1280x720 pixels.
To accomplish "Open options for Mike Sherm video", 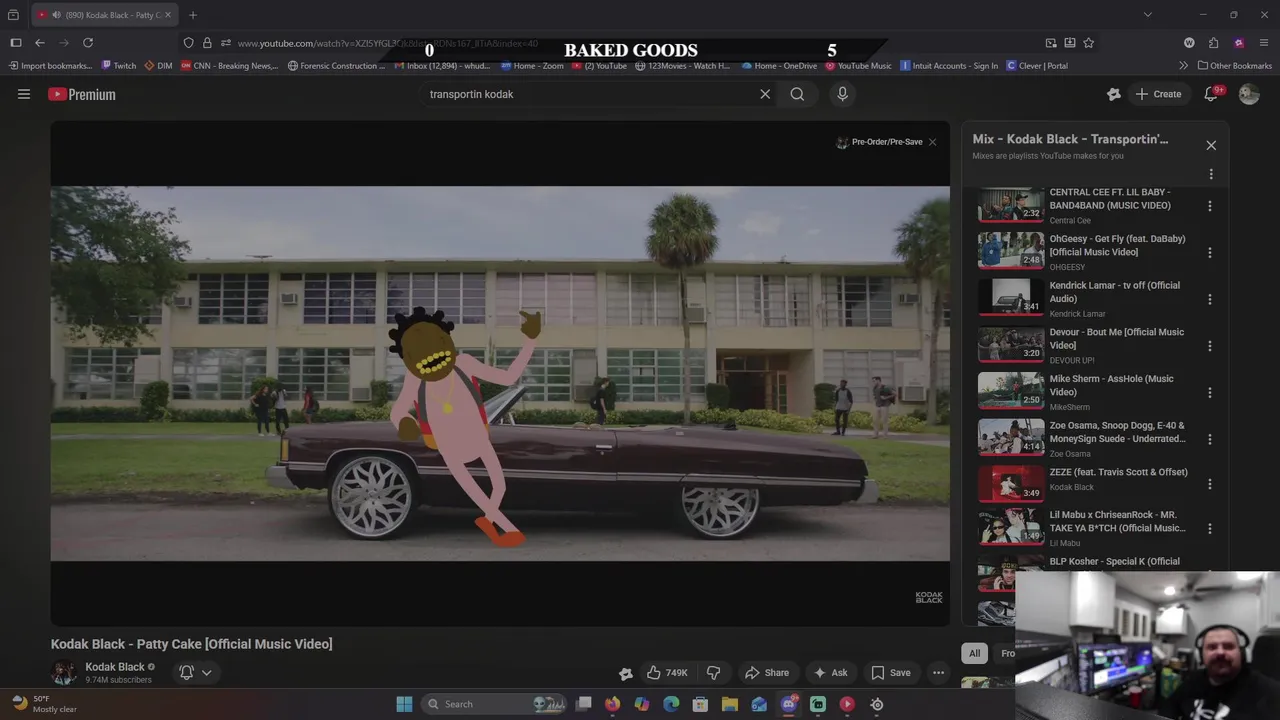I will click(1210, 393).
